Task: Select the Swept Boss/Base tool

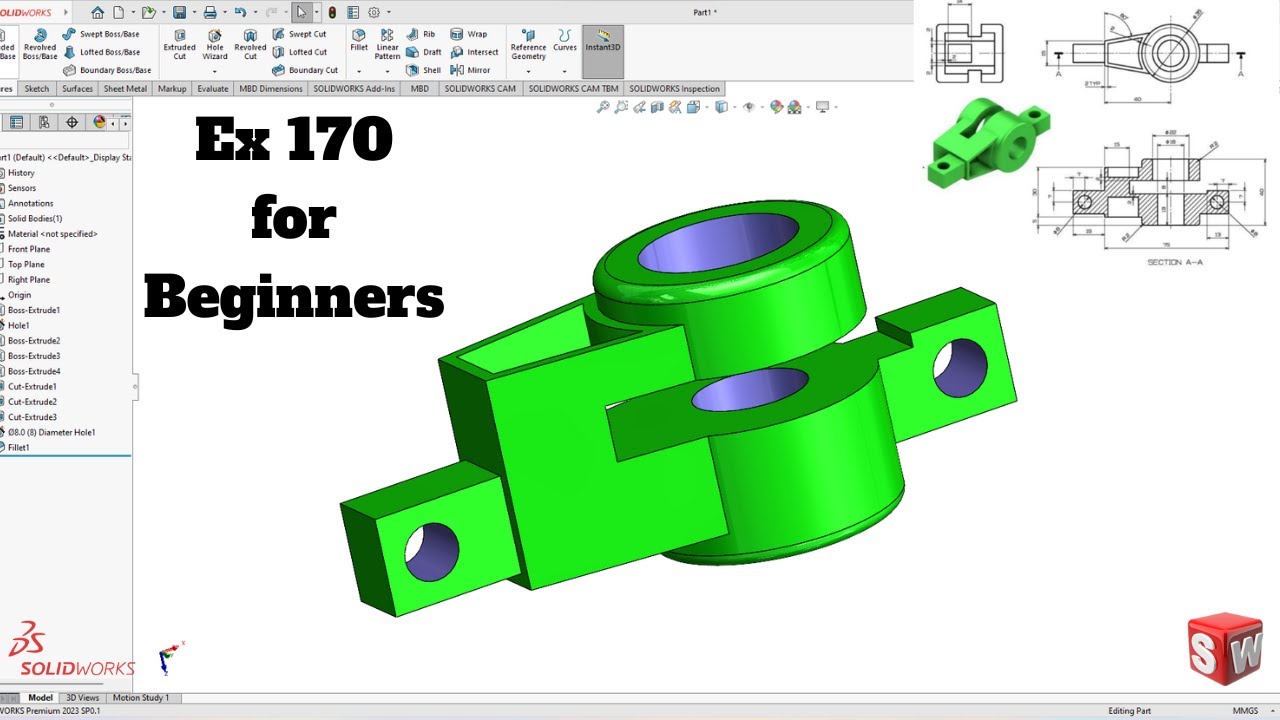Action: coord(101,34)
